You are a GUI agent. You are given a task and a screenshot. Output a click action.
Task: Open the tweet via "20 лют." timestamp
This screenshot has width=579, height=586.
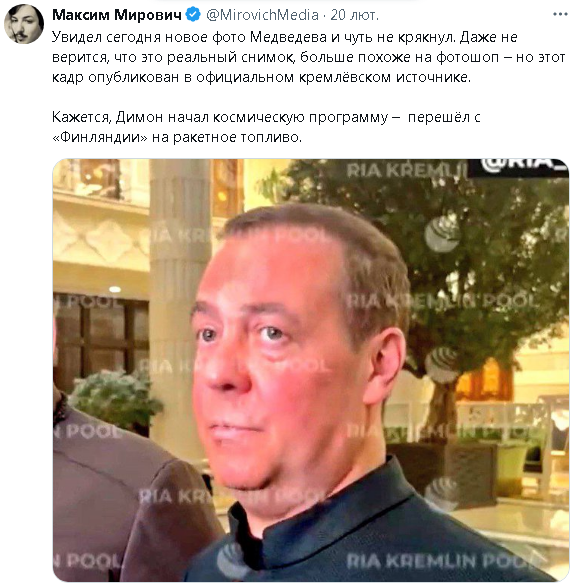point(354,15)
